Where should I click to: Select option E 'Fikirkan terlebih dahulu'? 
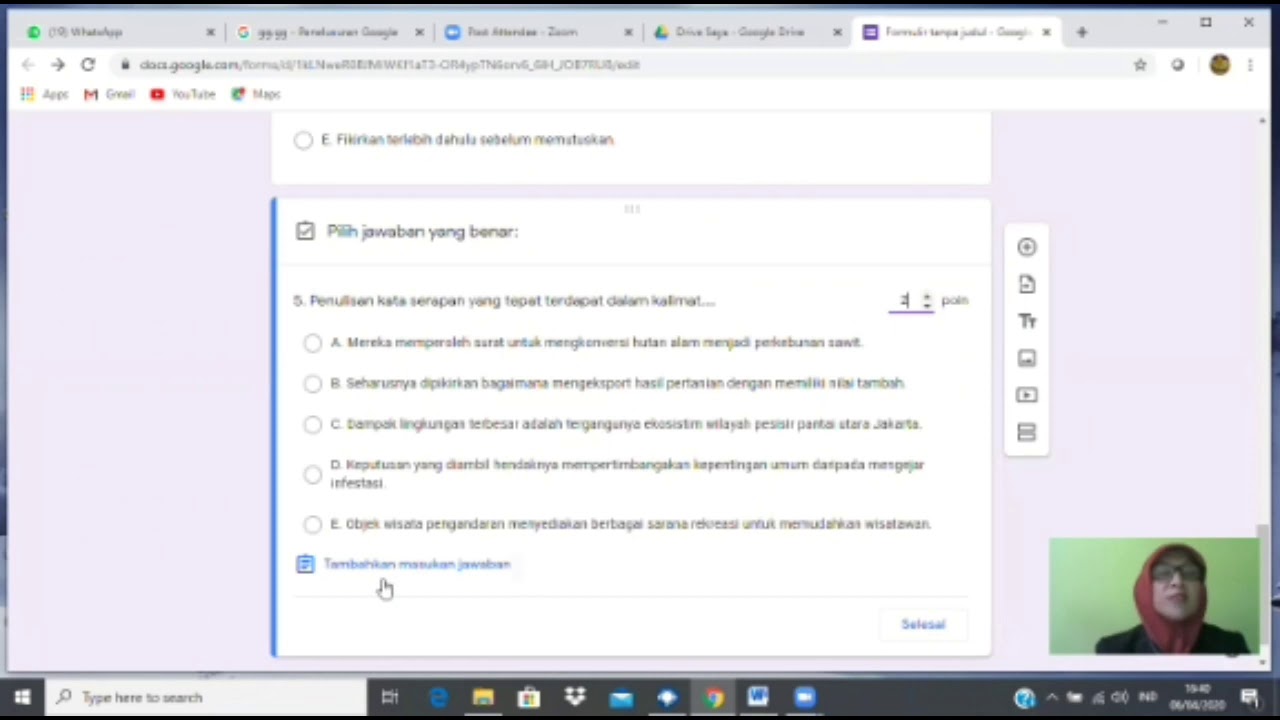click(x=303, y=140)
